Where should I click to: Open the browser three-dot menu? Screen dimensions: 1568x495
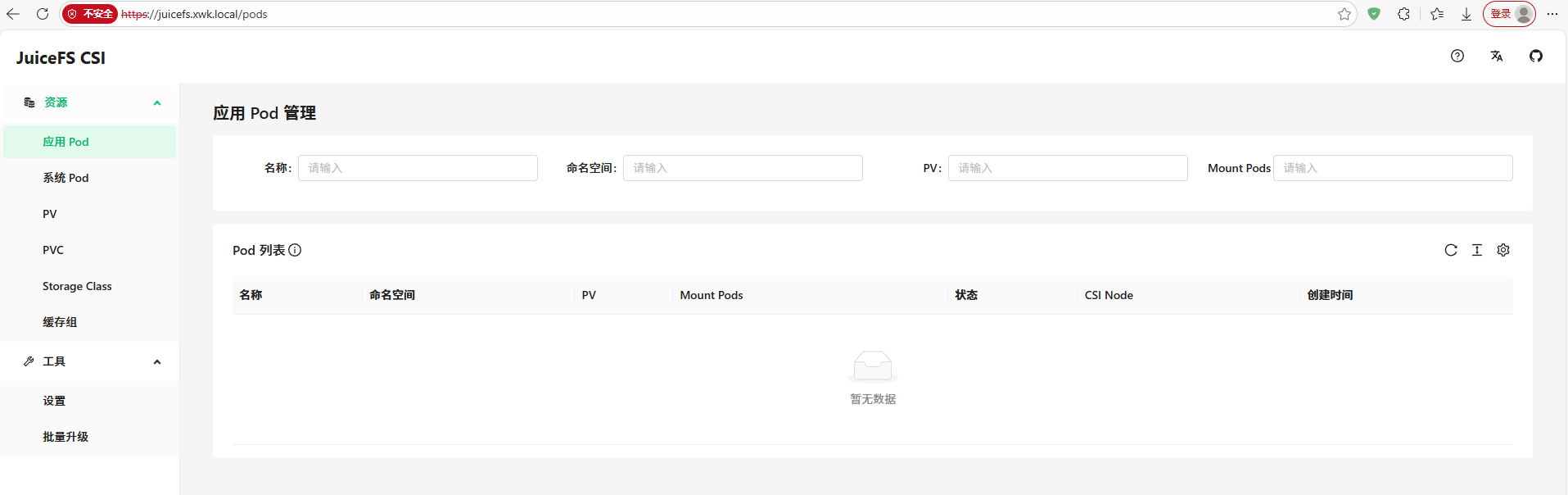coord(1552,14)
